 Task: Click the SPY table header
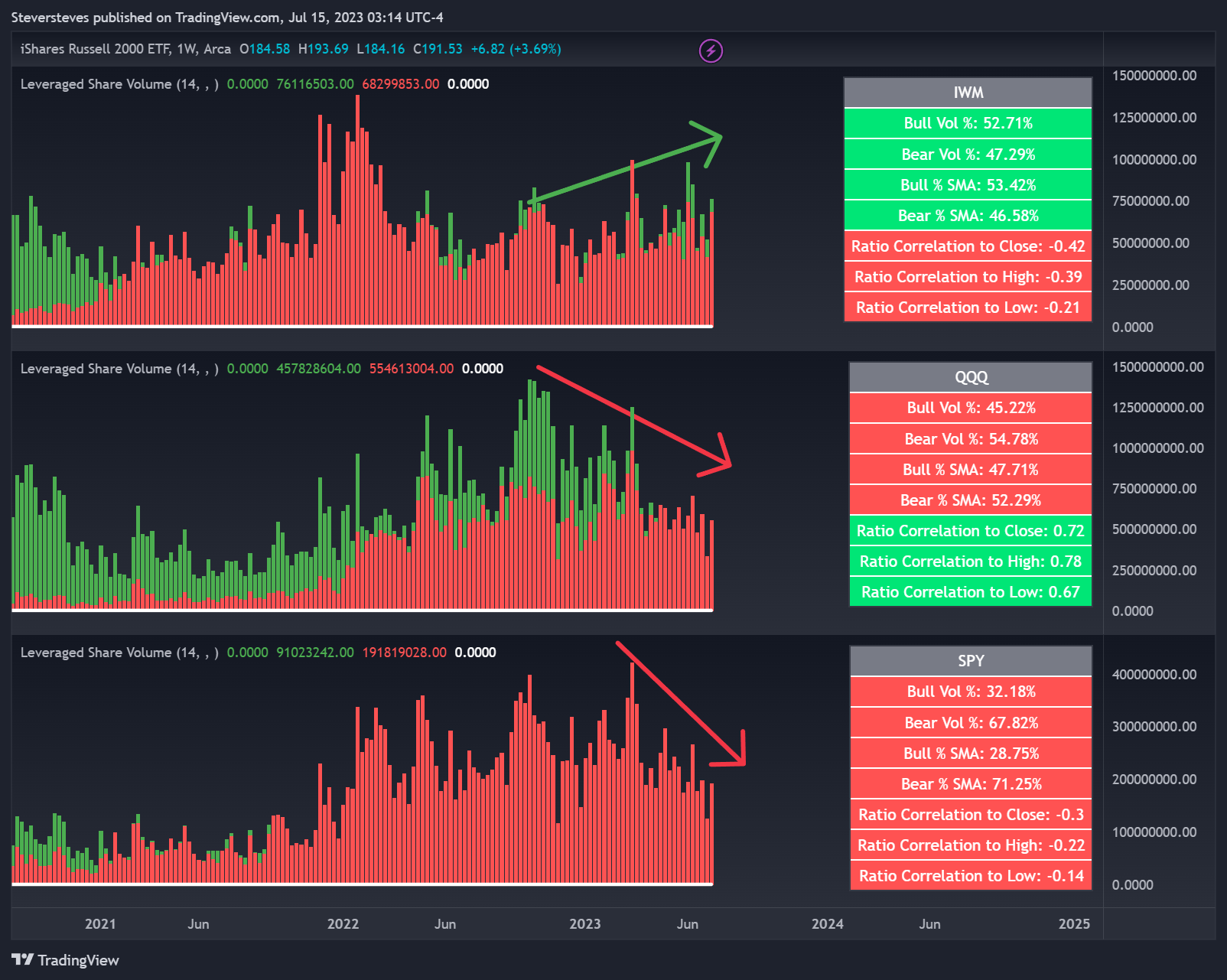971,661
